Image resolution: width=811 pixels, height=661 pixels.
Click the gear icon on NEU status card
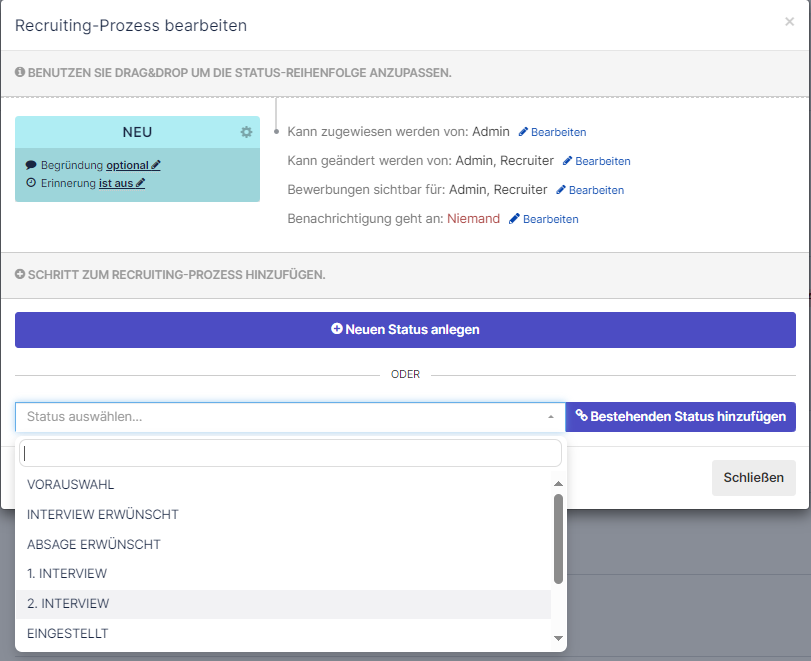point(246,132)
